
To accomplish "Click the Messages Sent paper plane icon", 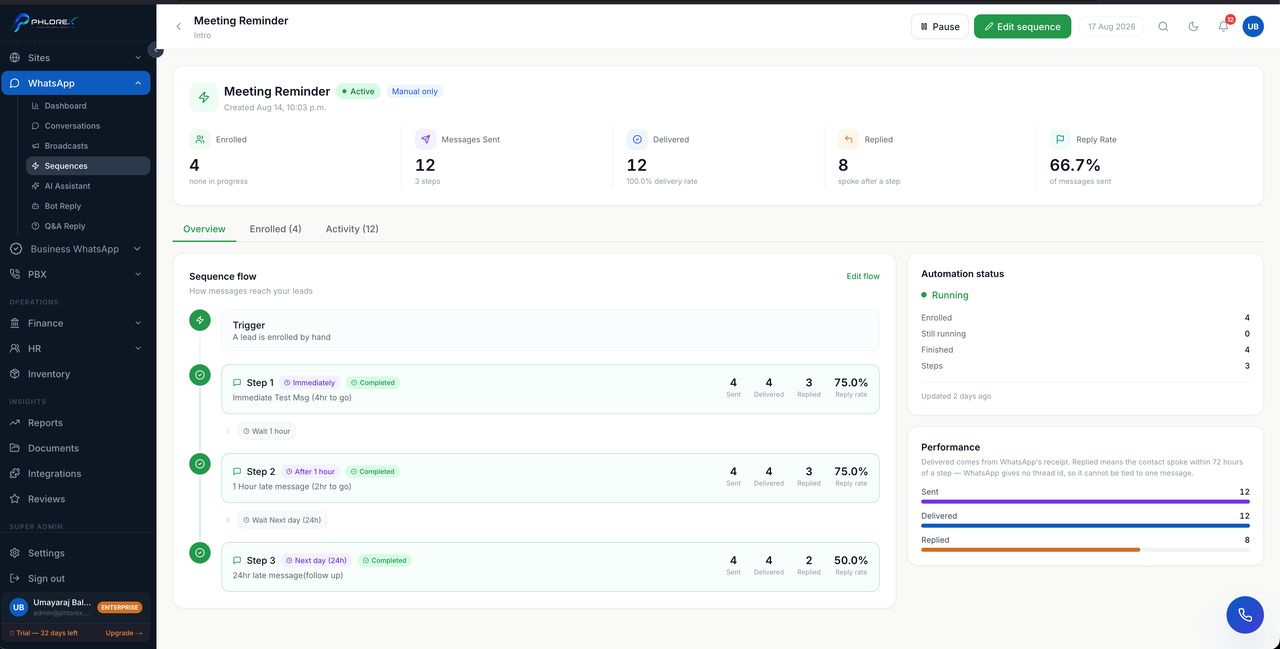I will 425,140.
